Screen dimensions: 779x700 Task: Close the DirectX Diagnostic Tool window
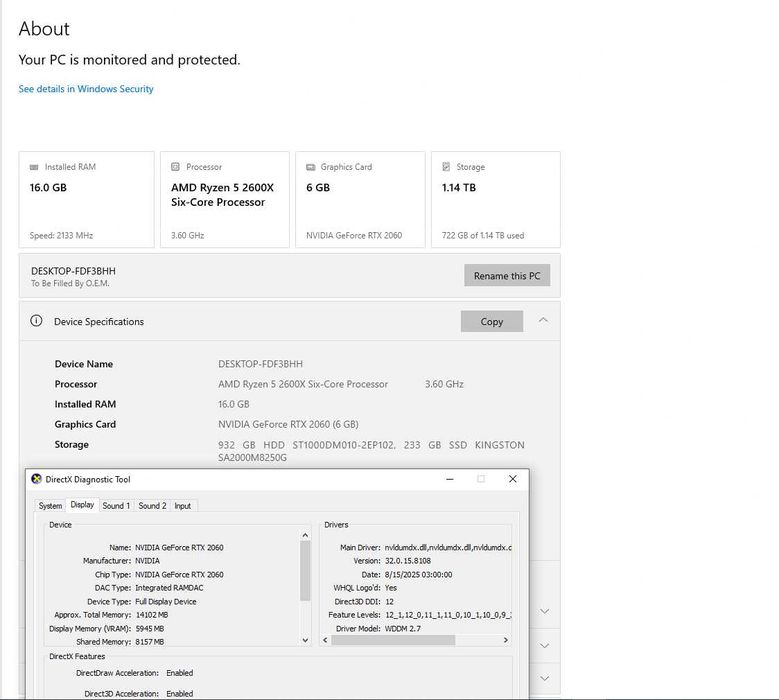[x=513, y=479]
